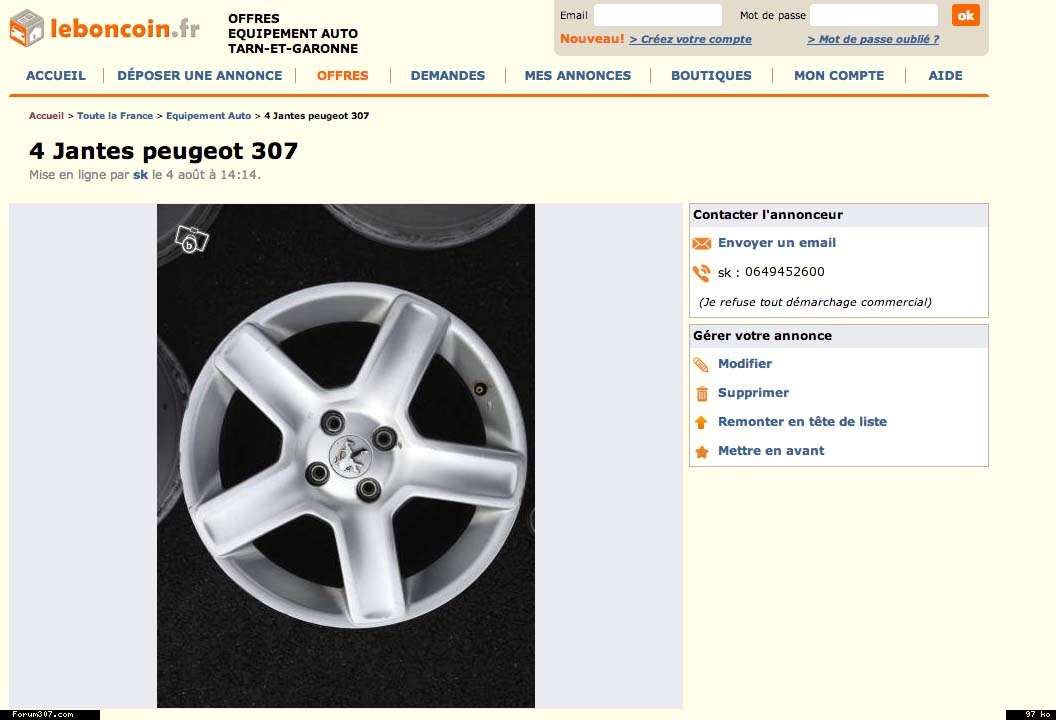Screen dimensions: 1056x720
Task: Click Equipement Auto in the breadcrumb
Action: click(208, 116)
